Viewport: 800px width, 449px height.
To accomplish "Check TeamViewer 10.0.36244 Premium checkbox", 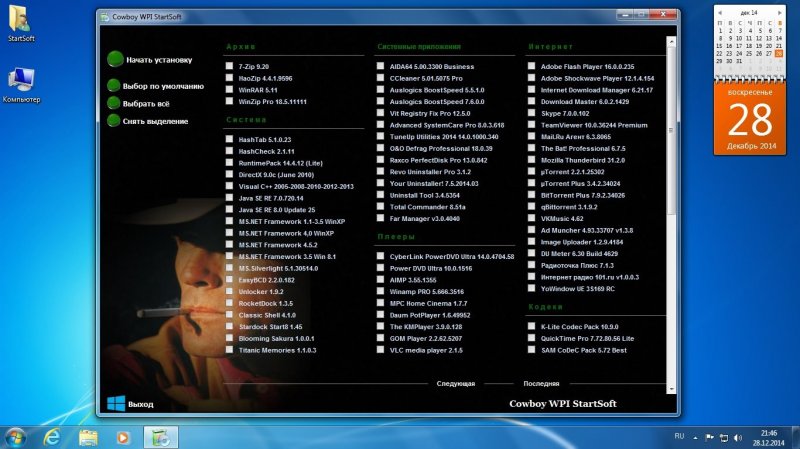I will (x=531, y=124).
